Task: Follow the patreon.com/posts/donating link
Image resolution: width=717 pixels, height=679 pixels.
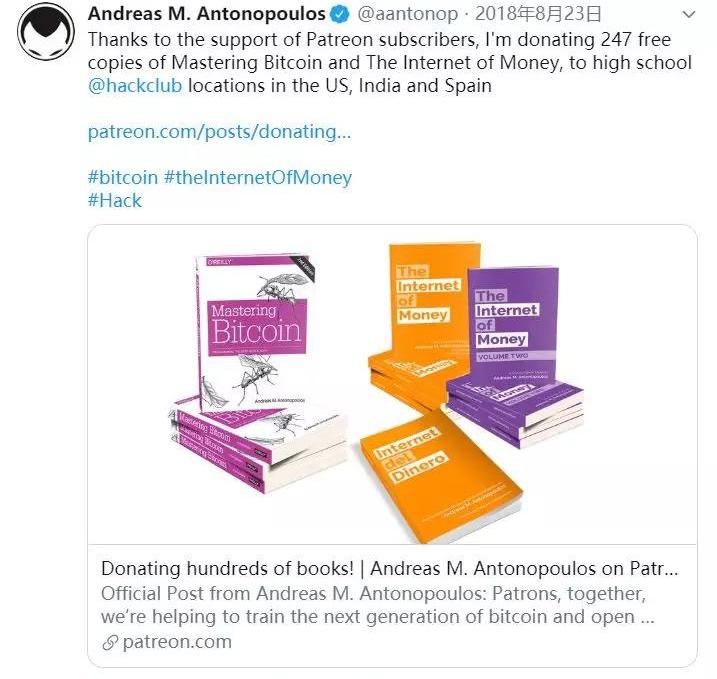Action: coord(219,132)
